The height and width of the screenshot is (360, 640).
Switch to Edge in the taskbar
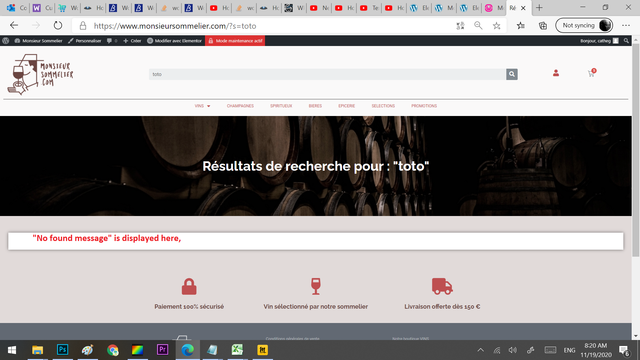(188, 350)
